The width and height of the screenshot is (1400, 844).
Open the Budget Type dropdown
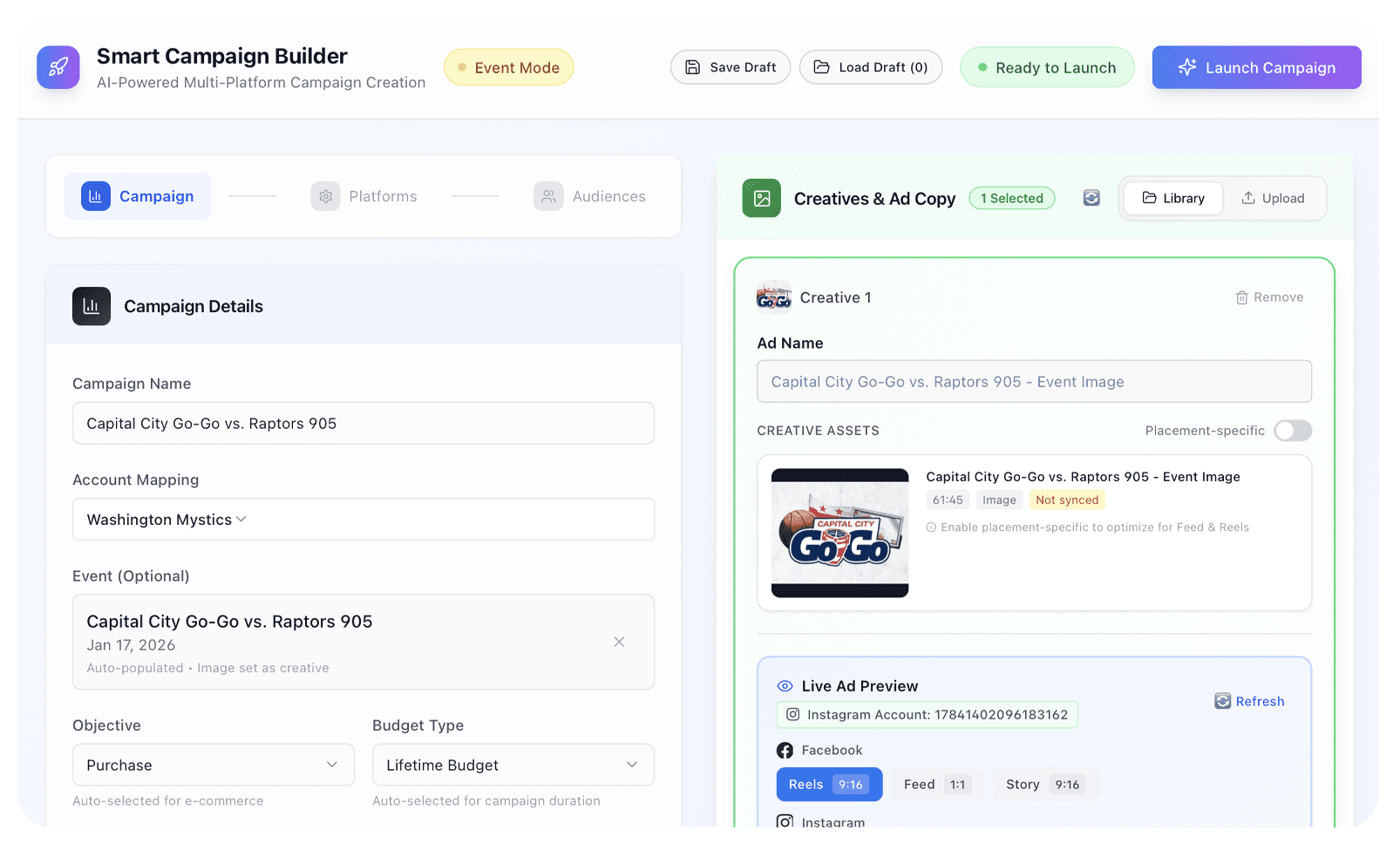coord(513,765)
